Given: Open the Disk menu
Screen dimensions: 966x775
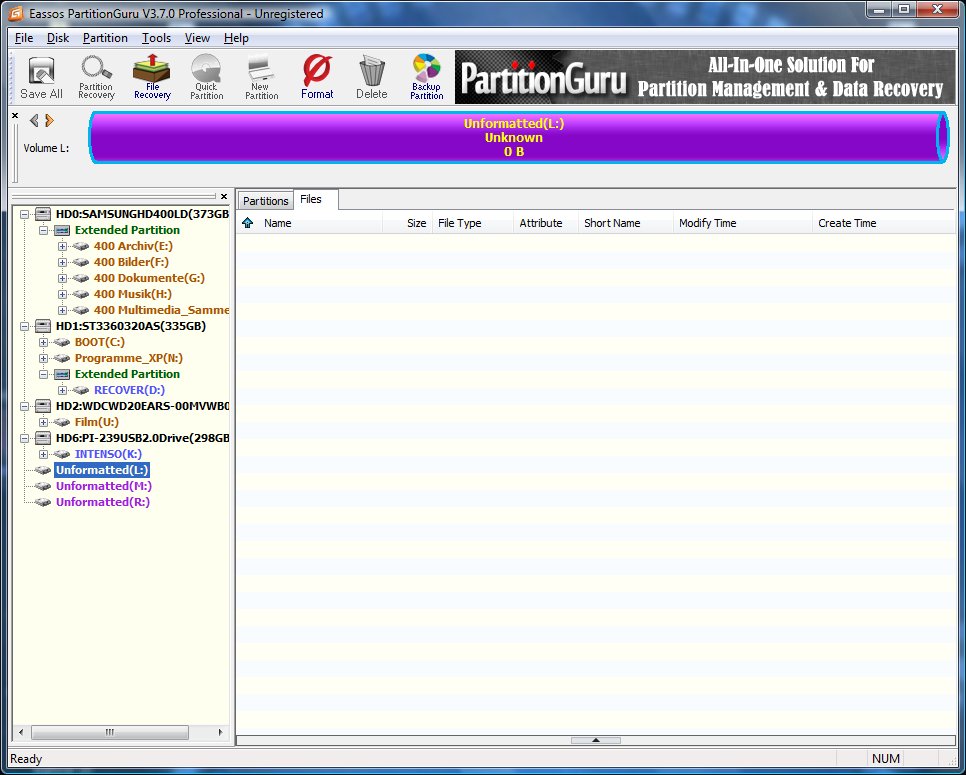Looking at the screenshot, I should coord(58,38).
